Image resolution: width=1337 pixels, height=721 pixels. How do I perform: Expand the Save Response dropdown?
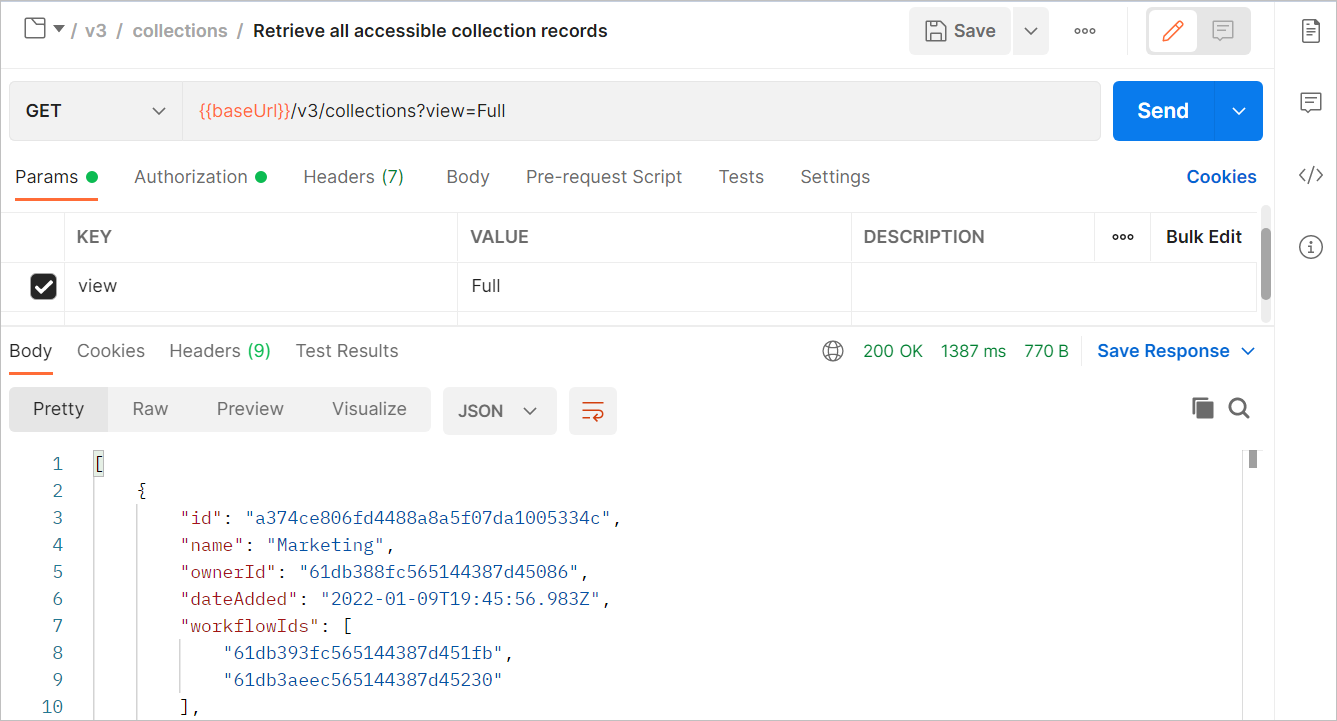tap(1247, 351)
